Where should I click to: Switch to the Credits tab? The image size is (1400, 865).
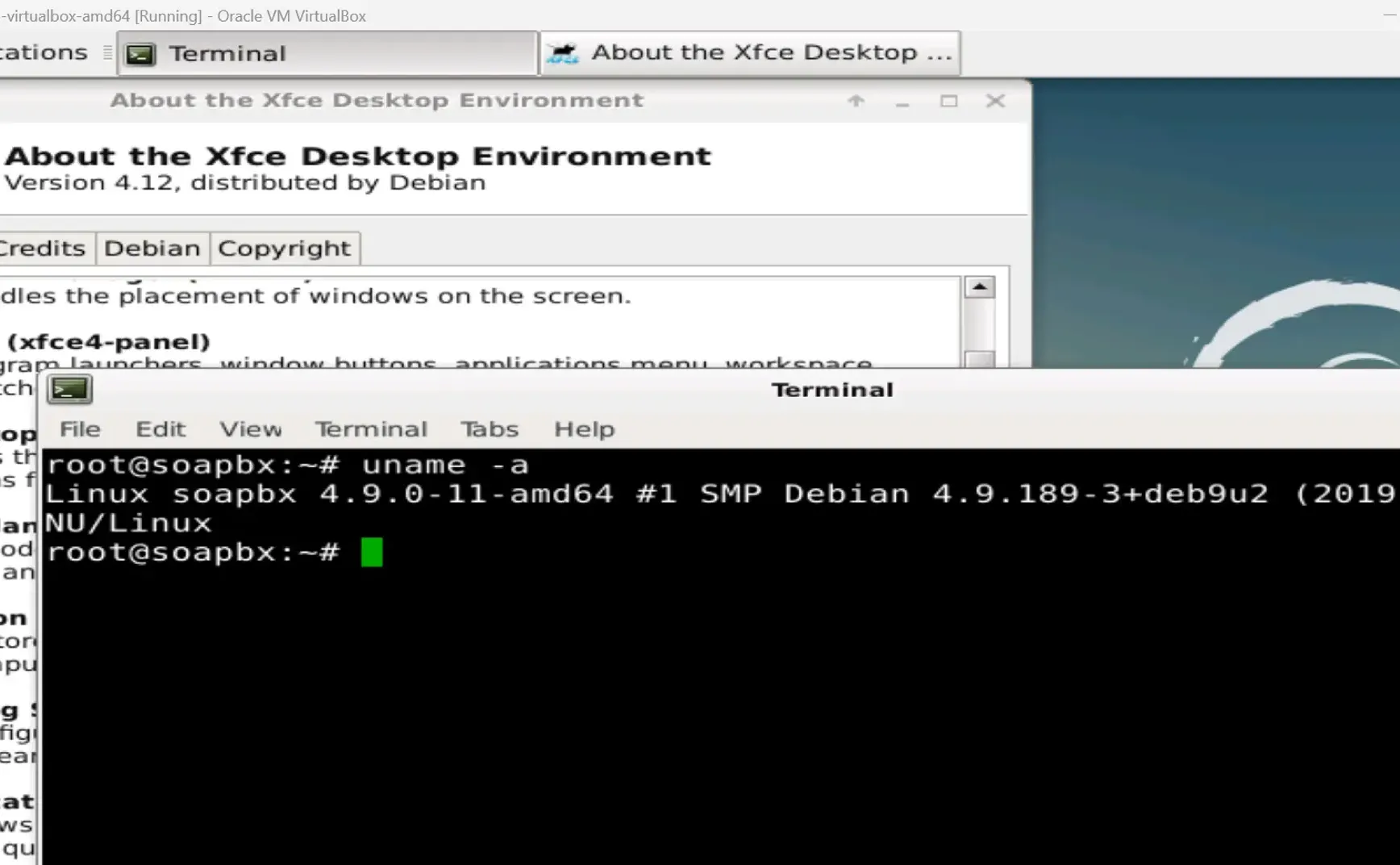[x=44, y=249]
